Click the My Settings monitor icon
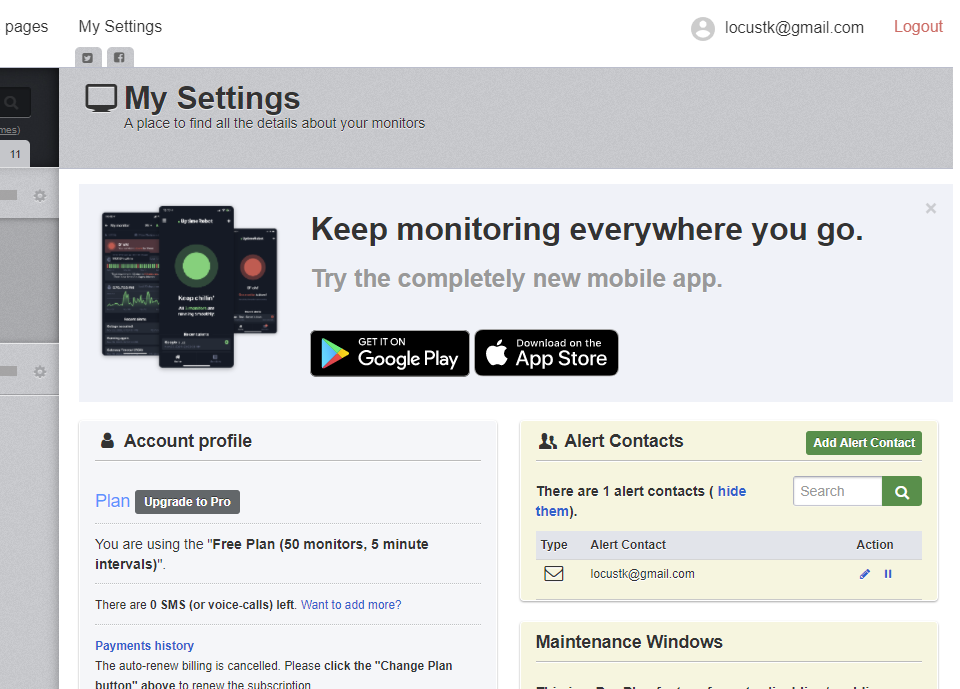Image resolution: width=960 pixels, height=689 pixels. pos(101,98)
